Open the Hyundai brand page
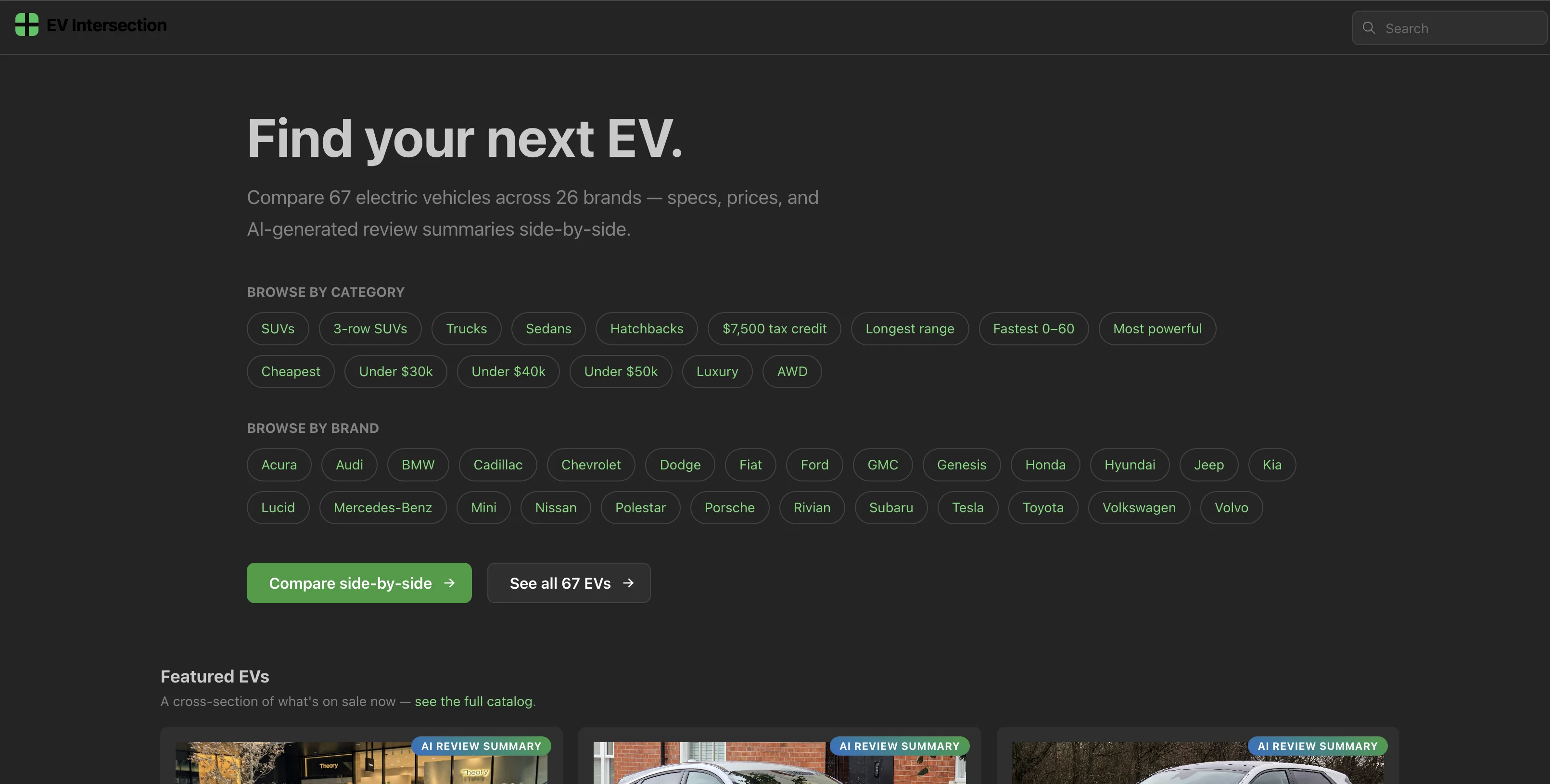This screenshot has height=784, width=1550. pos(1130,465)
